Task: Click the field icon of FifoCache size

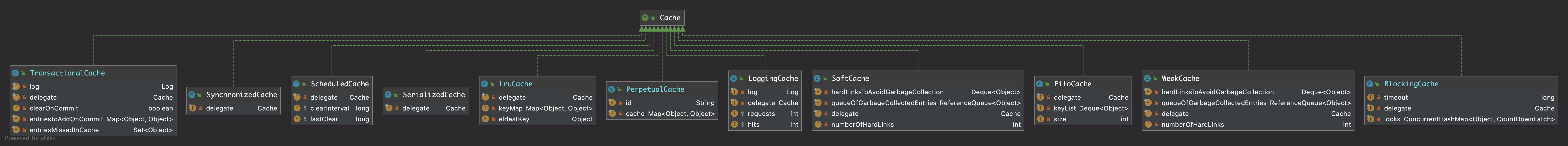Action: 1040,119
